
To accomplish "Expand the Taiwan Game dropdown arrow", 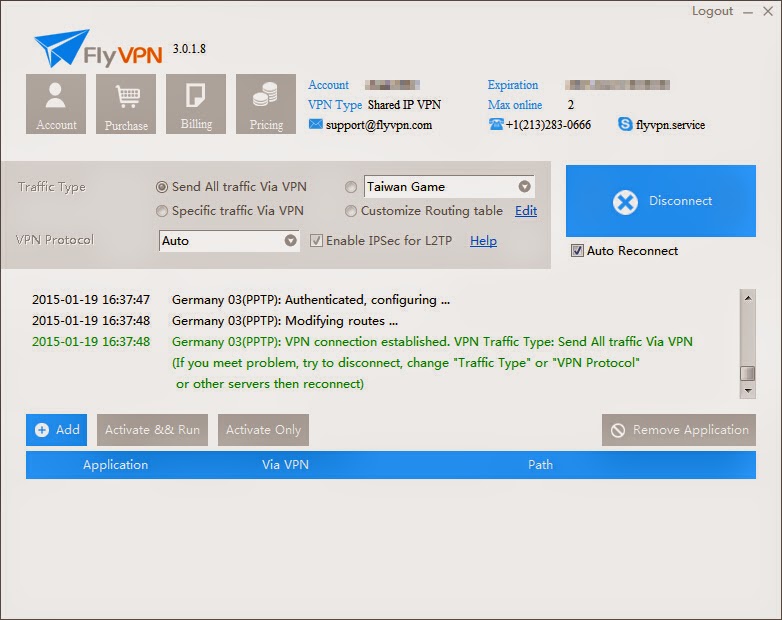I will click(524, 187).
